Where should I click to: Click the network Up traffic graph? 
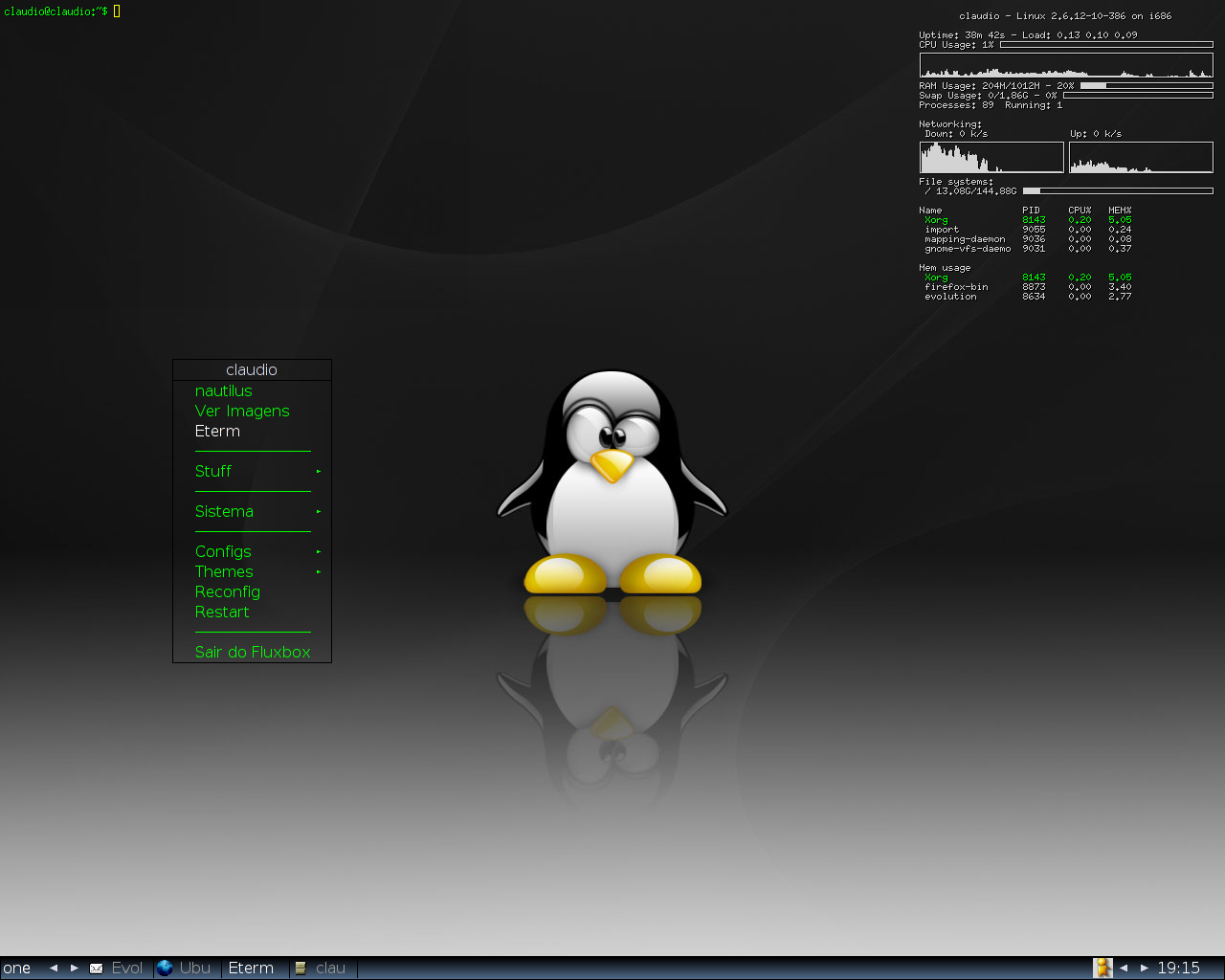[1141, 157]
